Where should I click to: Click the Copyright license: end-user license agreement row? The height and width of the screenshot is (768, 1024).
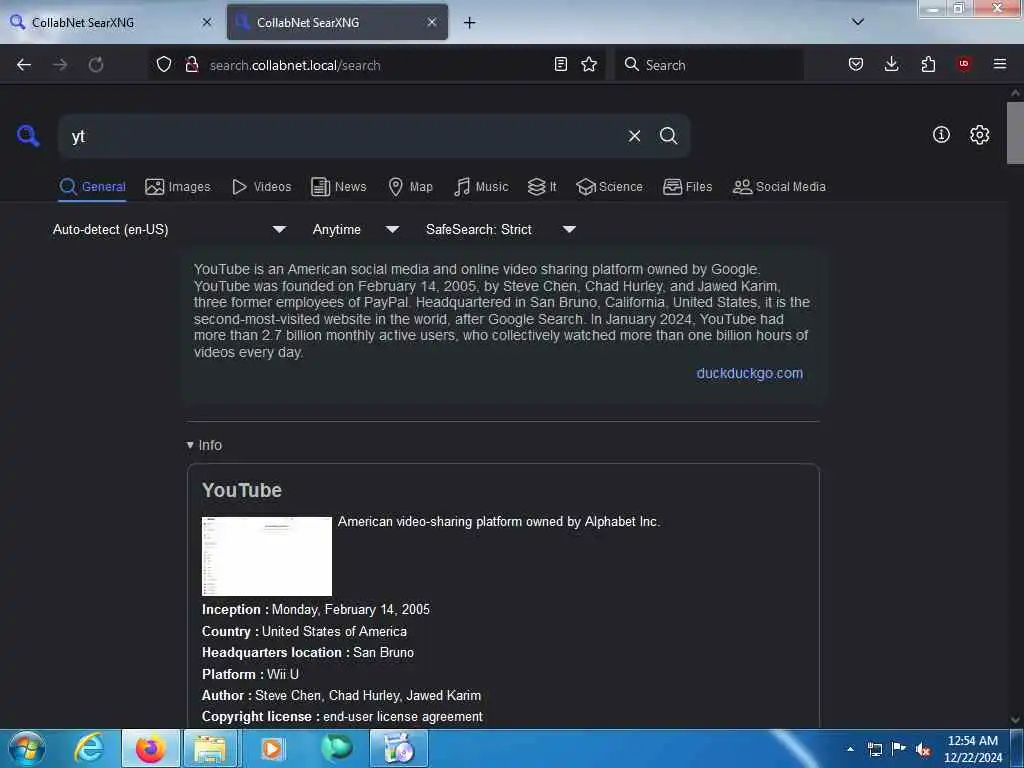(x=342, y=717)
